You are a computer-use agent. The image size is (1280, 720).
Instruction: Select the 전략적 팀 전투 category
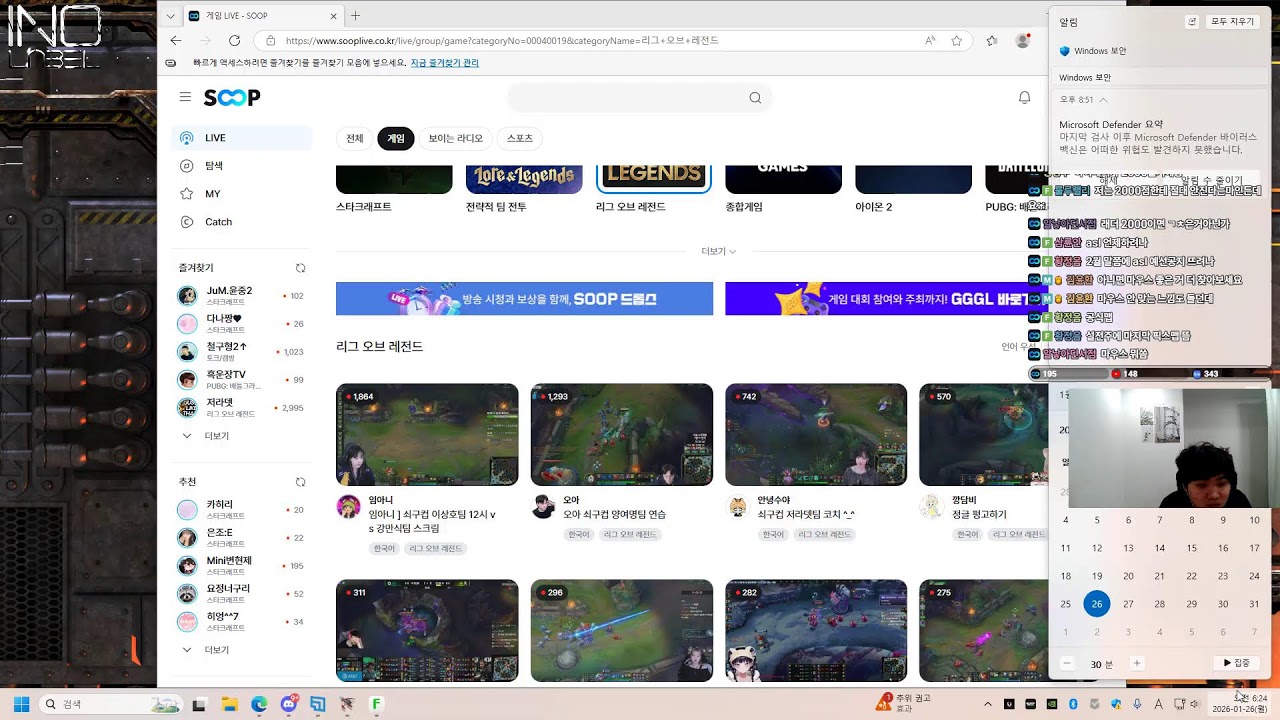coord(524,189)
